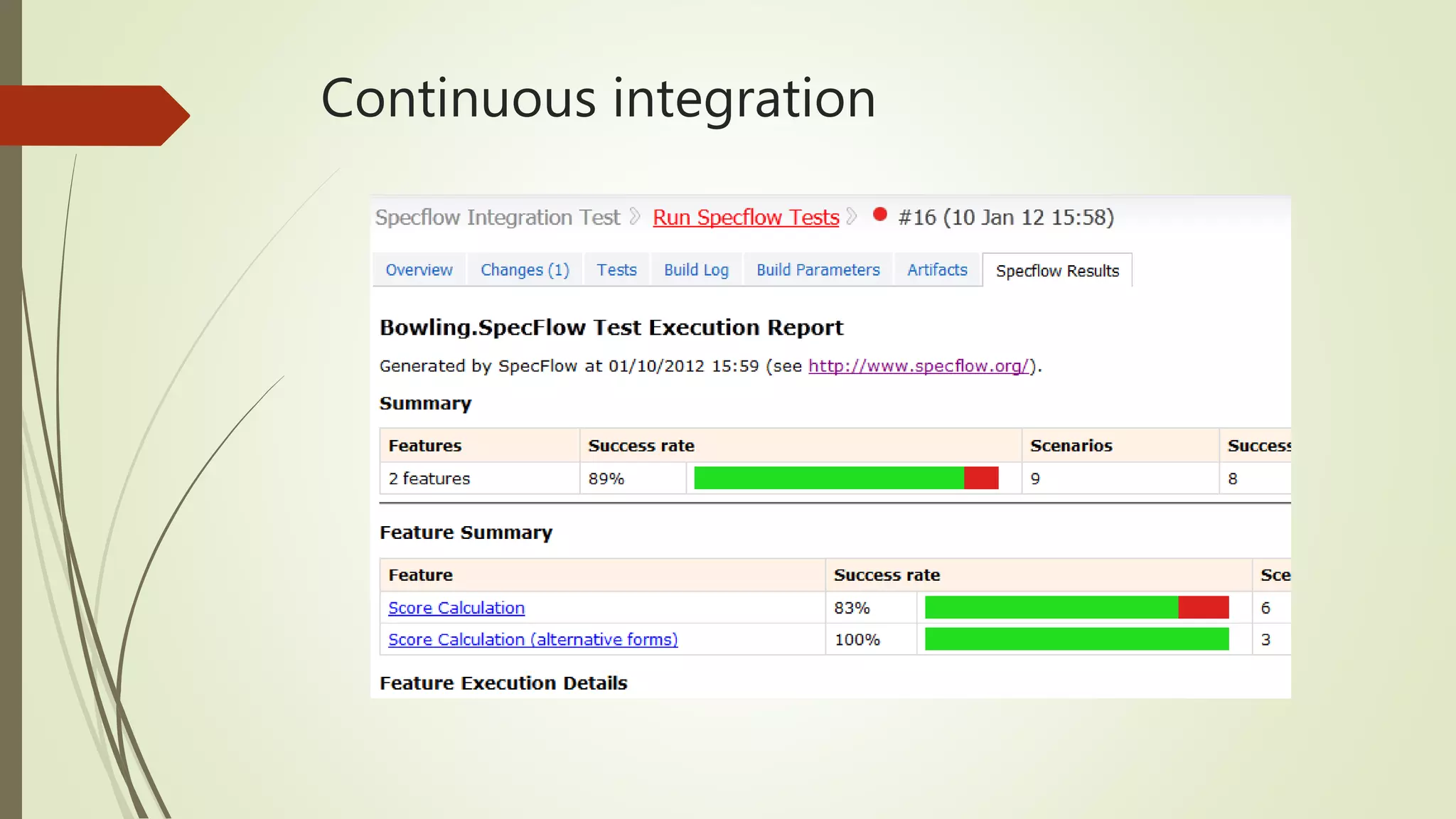Click the "83%" success rate value
The width and height of the screenshot is (1456, 819).
(x=852, y=609)
